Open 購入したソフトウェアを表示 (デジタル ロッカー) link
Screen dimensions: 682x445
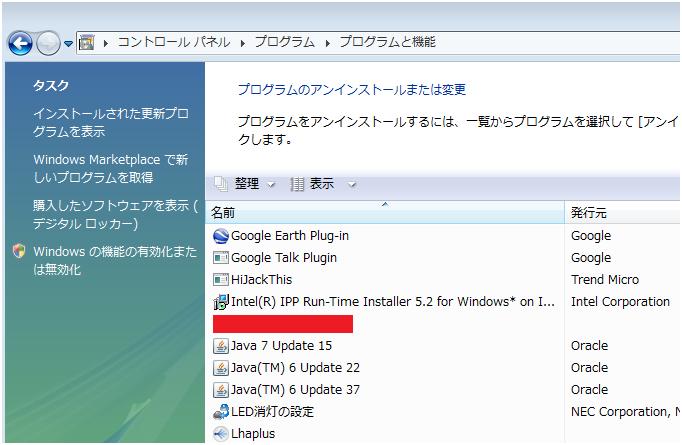(115, 214)
